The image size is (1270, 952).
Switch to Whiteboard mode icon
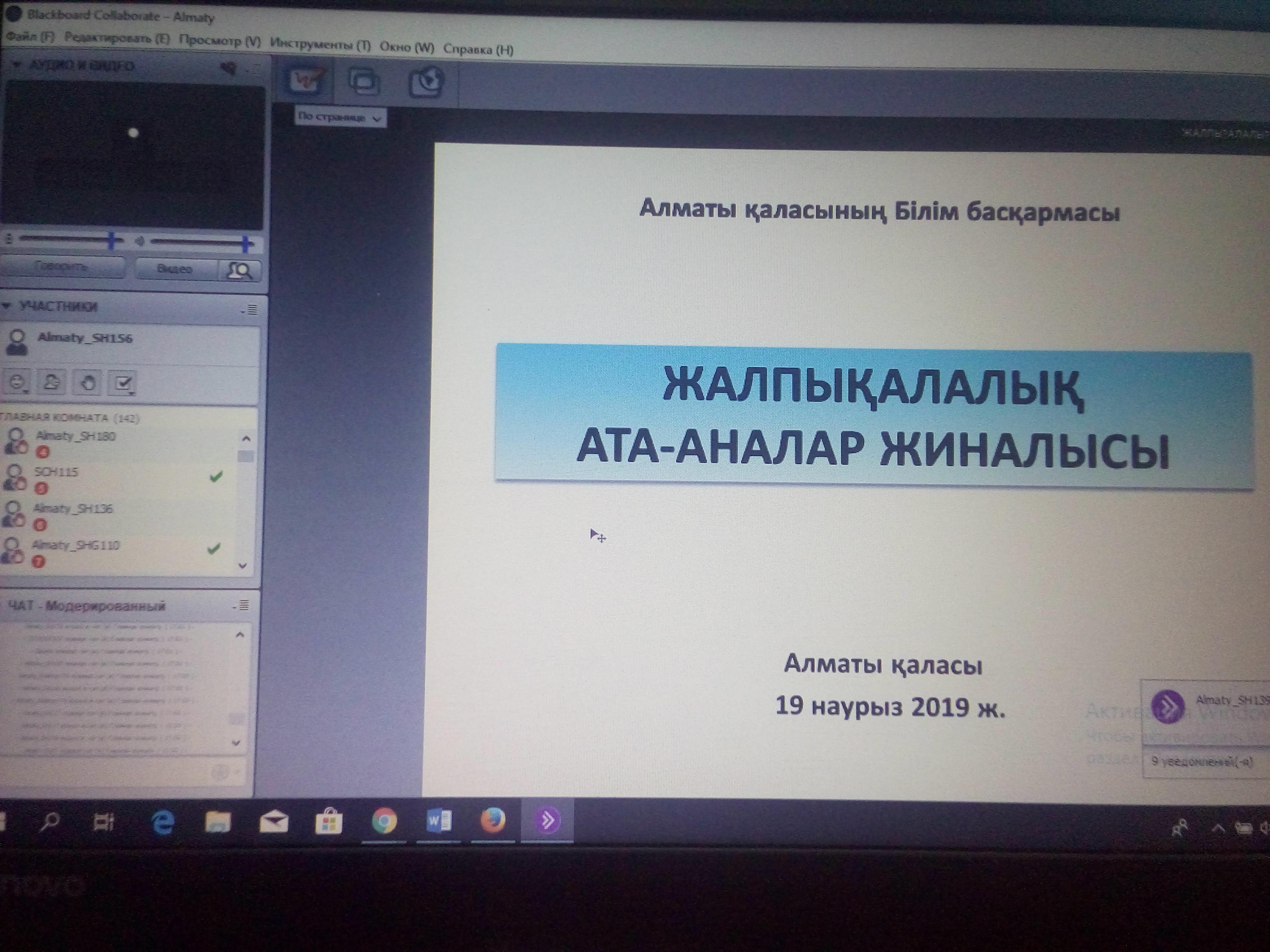tap(305, 80)
